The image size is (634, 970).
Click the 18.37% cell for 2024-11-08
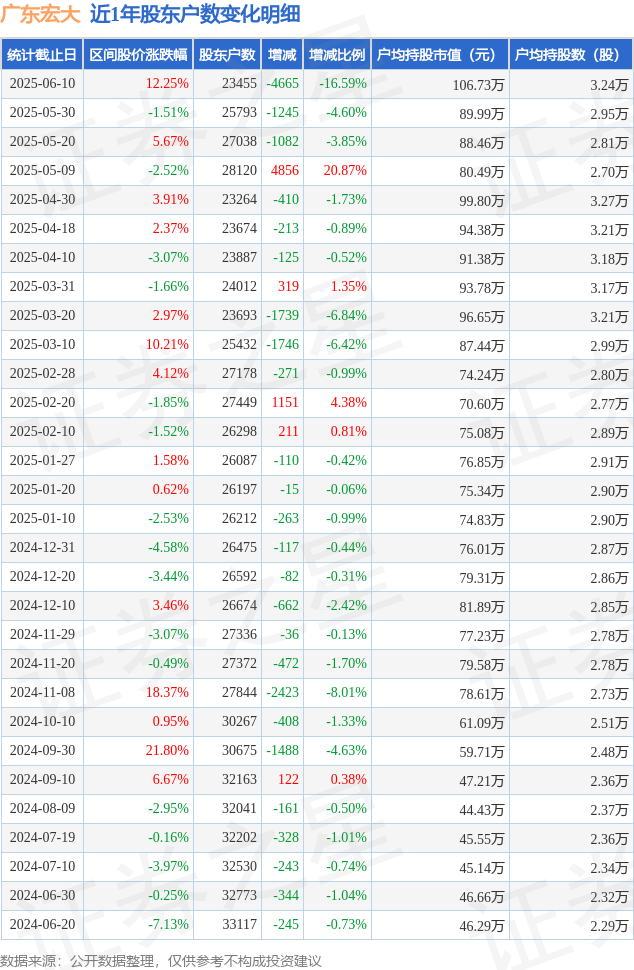[x=167, y=692]
